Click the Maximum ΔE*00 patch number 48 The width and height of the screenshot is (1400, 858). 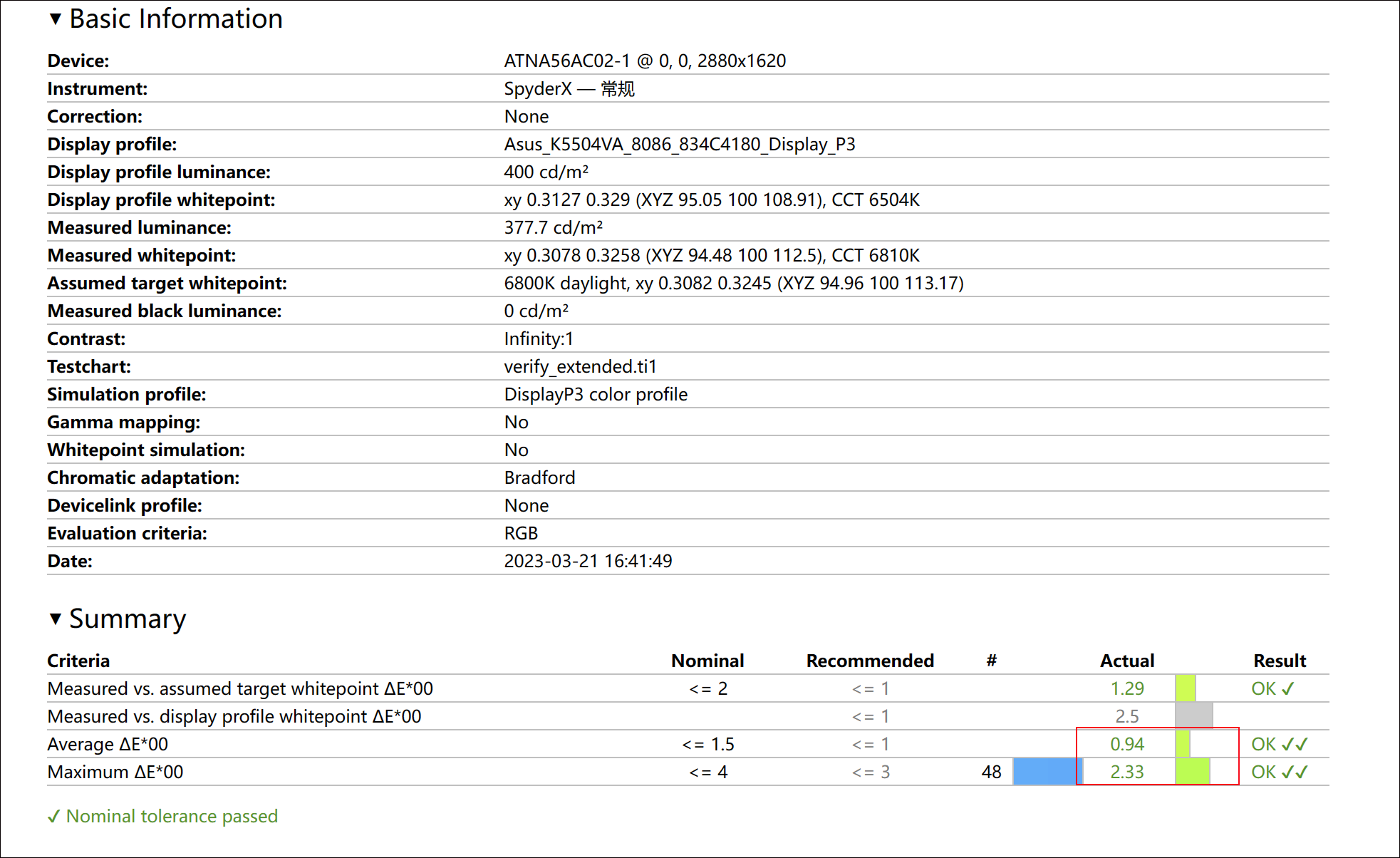point(991,772)
